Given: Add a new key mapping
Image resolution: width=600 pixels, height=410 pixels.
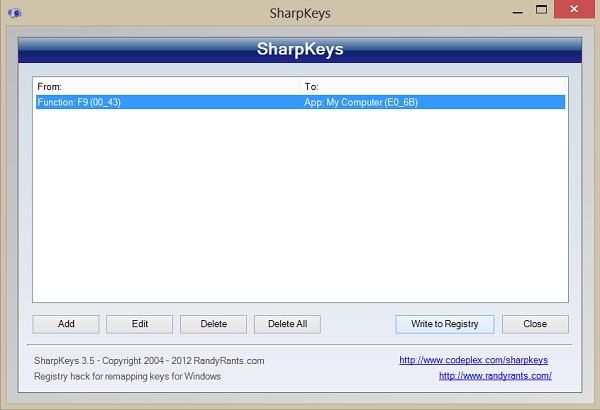Looking at the screenshot, I should click(x=66, y=324).
